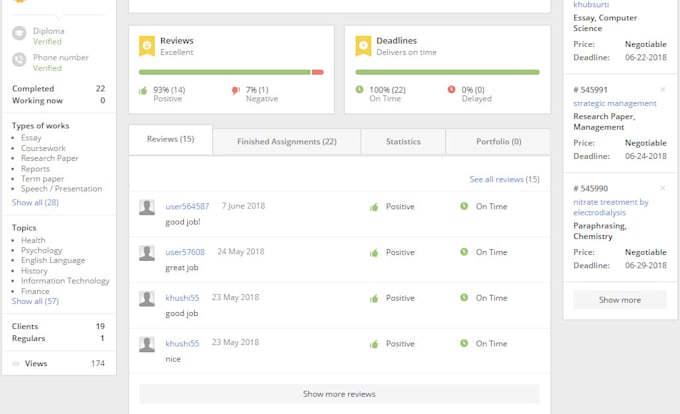Viewport: 680px width, 414px height.
Task: Click user564587's avatar icon
Action: coord(147,207)
